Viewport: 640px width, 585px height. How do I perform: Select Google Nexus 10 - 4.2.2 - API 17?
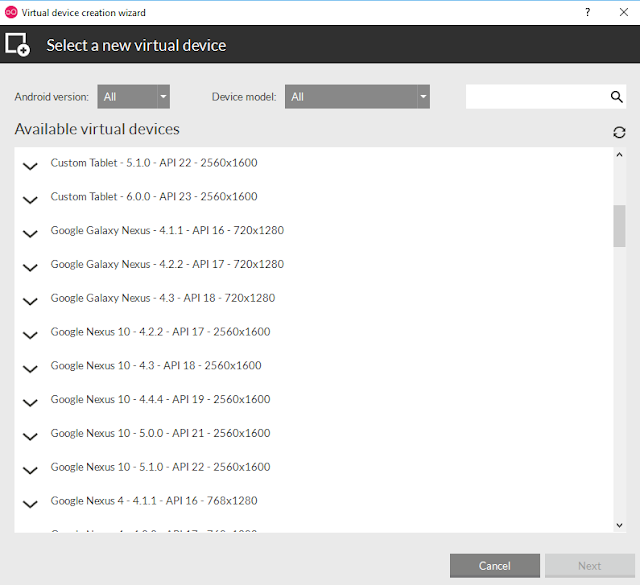tap(160, 332)
